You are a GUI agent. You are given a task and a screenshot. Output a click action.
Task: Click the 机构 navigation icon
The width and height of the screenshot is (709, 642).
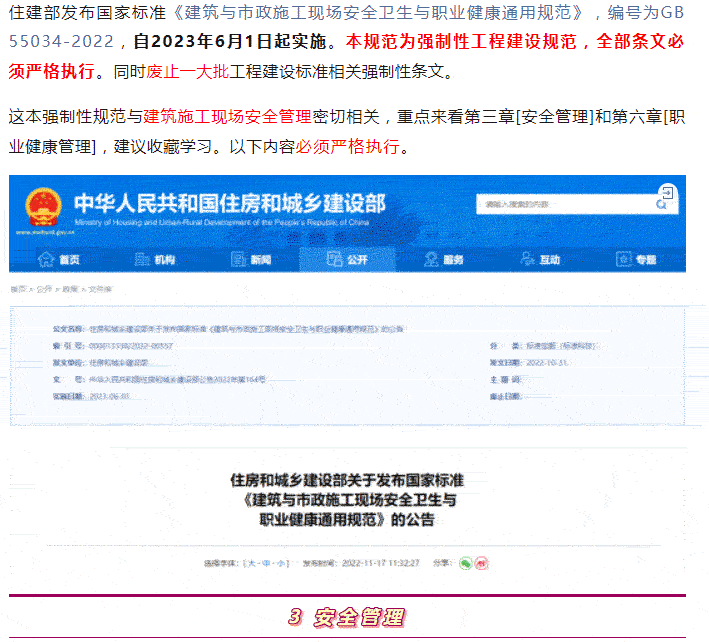pyautogui.click(x=141, y=260)
